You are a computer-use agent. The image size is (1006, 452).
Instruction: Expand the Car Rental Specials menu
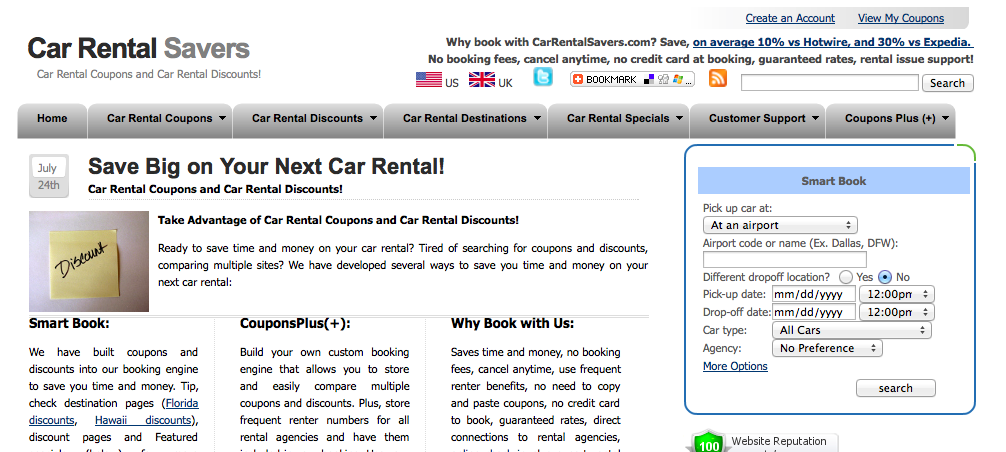click(x=618, y=121)
